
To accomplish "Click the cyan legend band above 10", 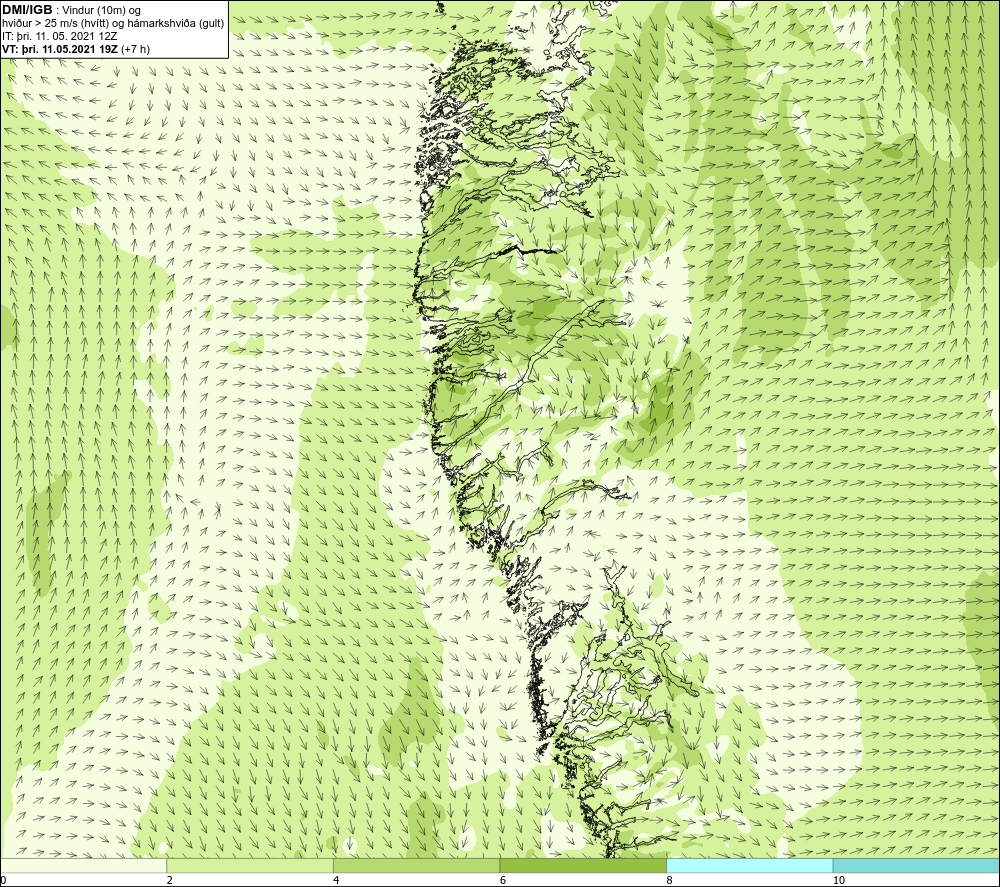I will coord(916,865).
